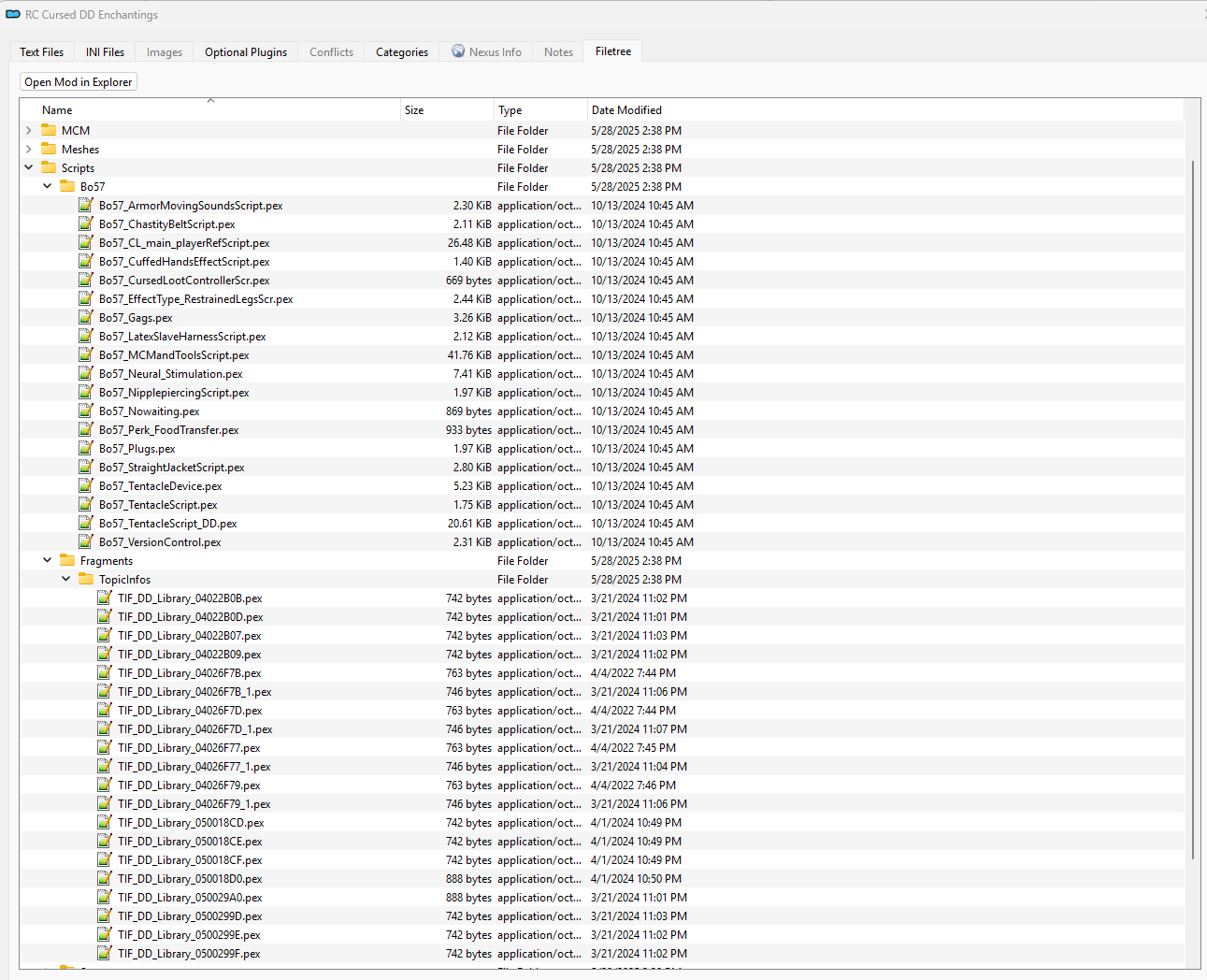Click the Scripts folder icon

click(x=49, y=168)
